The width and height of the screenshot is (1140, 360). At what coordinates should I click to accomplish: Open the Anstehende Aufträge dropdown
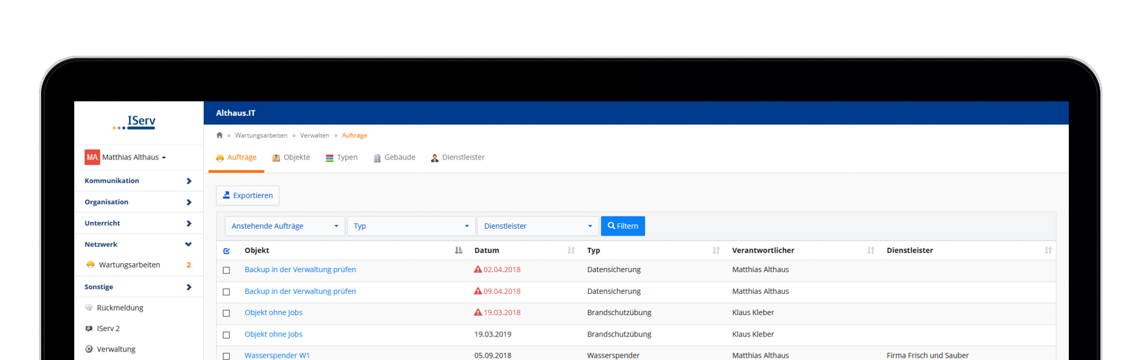click(x=285, y=226)
